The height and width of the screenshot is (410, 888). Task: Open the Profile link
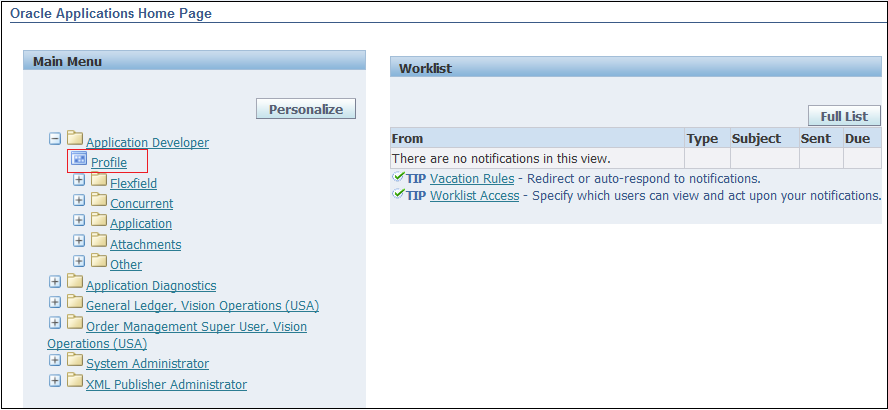pyautogui.click(x=109, y=163)
